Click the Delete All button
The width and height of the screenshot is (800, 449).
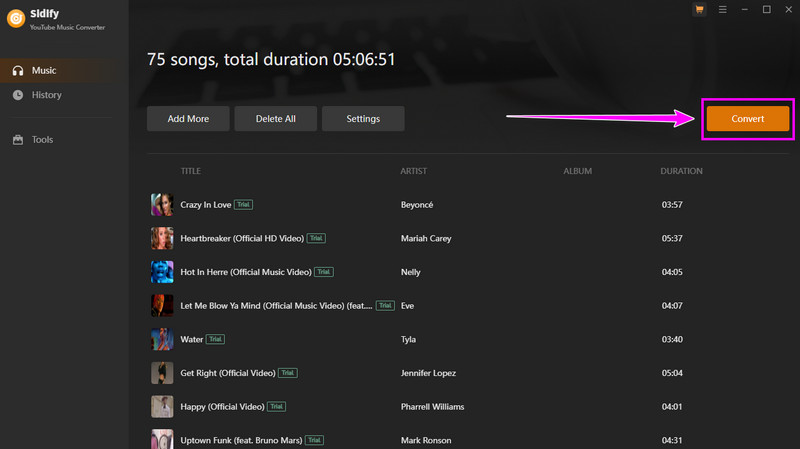click(x=276, y=118)
